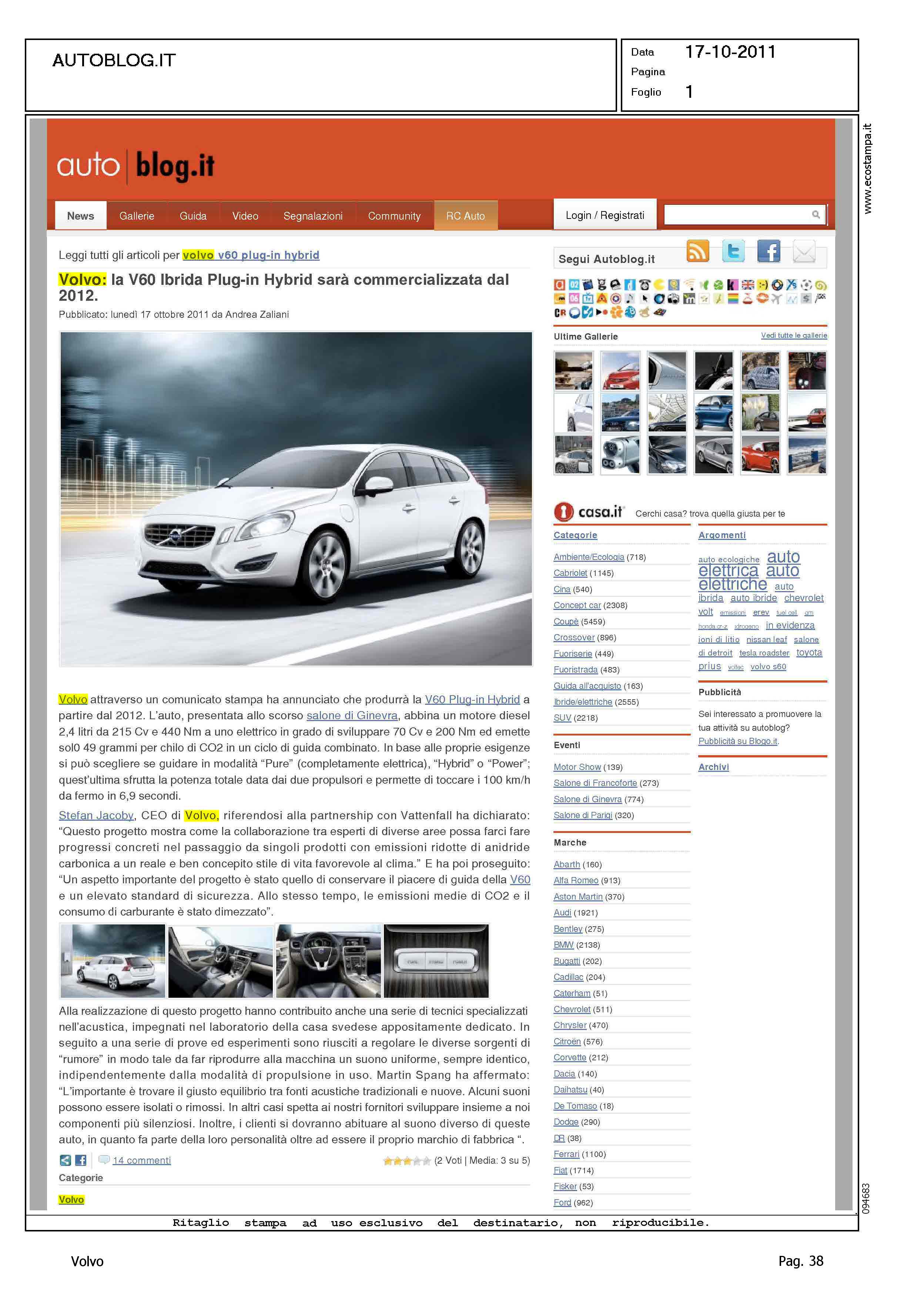The height and width of the screenshot is (1297, 924).
Task: Click the orange RSS feed icon
Action: coord(697,251)
